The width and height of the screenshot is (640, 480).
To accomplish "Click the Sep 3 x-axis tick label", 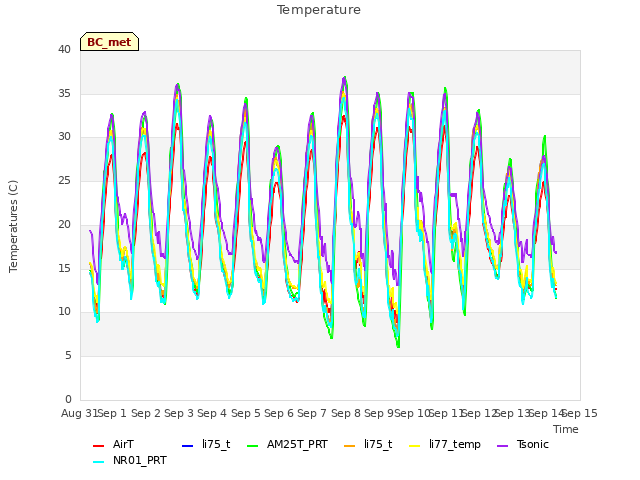I will tap(179, 413).
